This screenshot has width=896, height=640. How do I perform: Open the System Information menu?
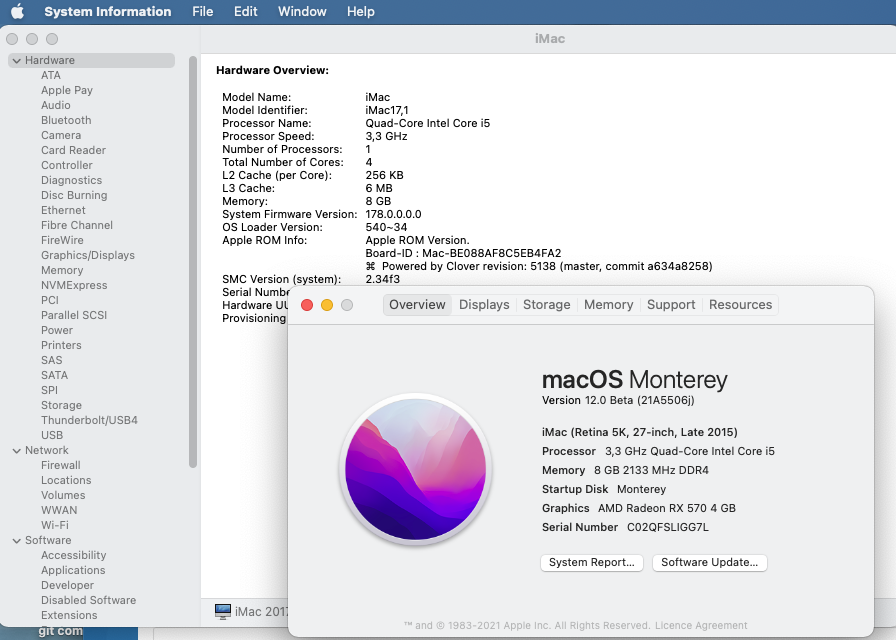click(x=107, y=11)
